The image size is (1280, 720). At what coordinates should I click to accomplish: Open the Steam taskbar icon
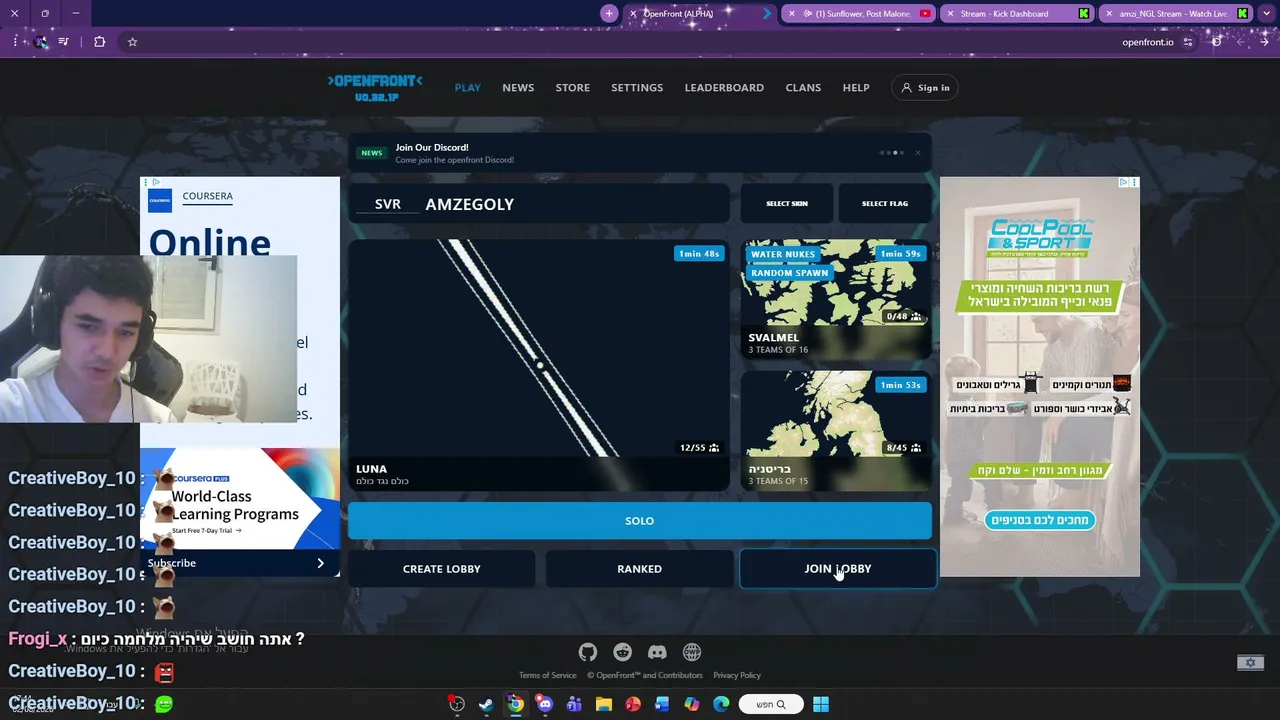tap(485, 704)
